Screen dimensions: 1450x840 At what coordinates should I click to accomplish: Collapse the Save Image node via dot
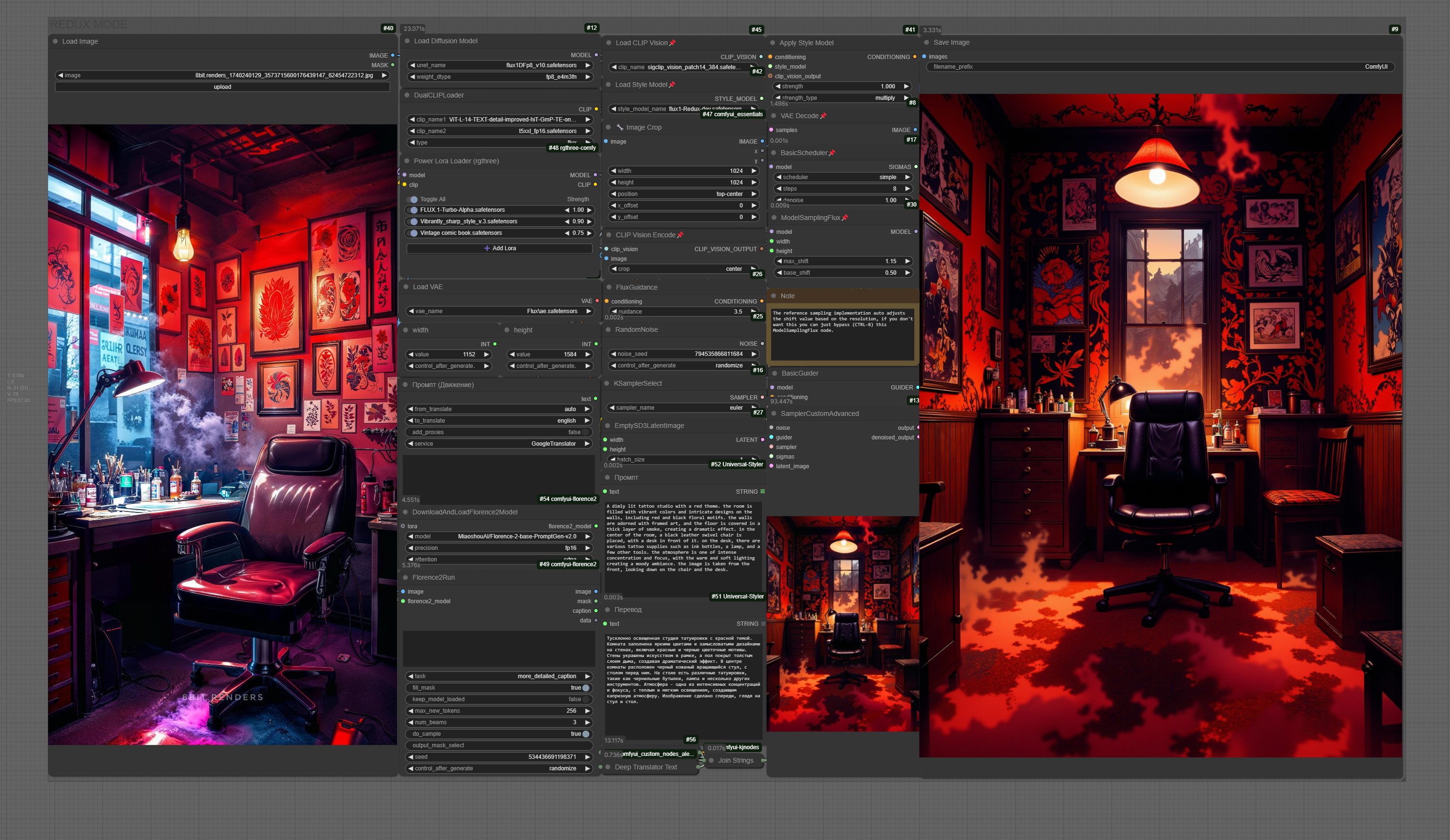[x=926, y=43]
